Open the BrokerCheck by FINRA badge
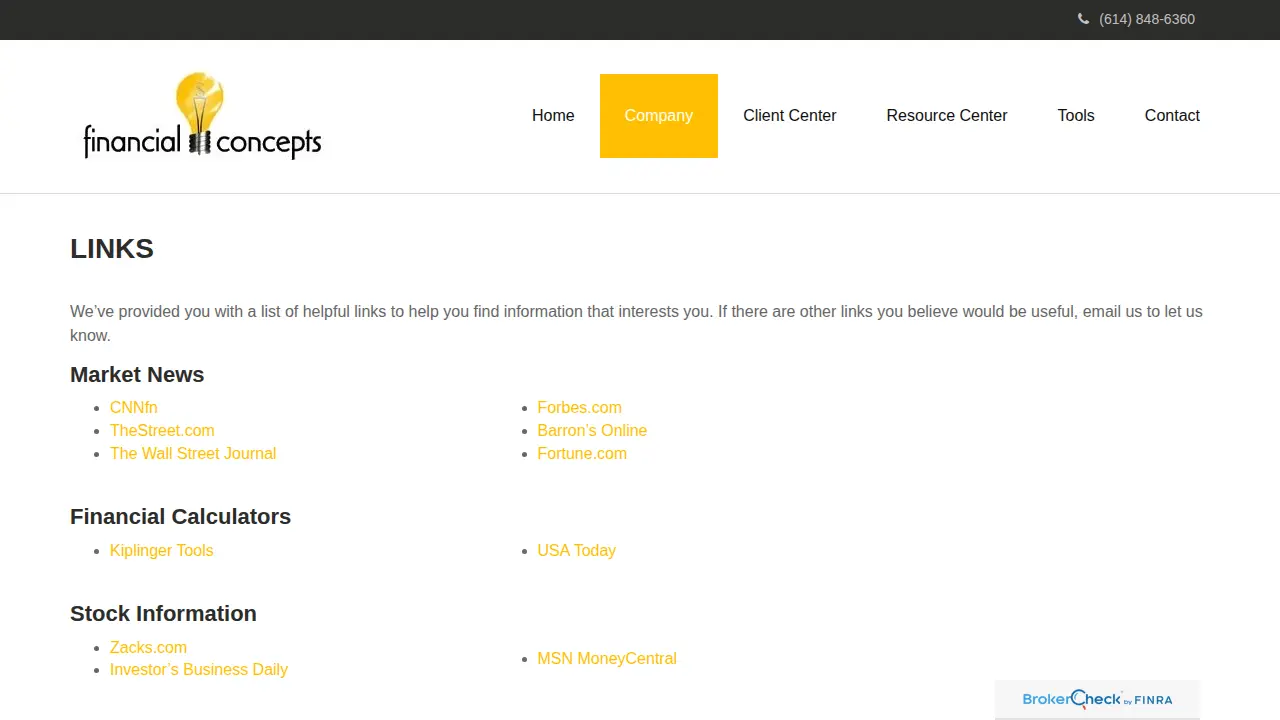The width and height of the screenshot is (1280, 720). point(1097,699)
